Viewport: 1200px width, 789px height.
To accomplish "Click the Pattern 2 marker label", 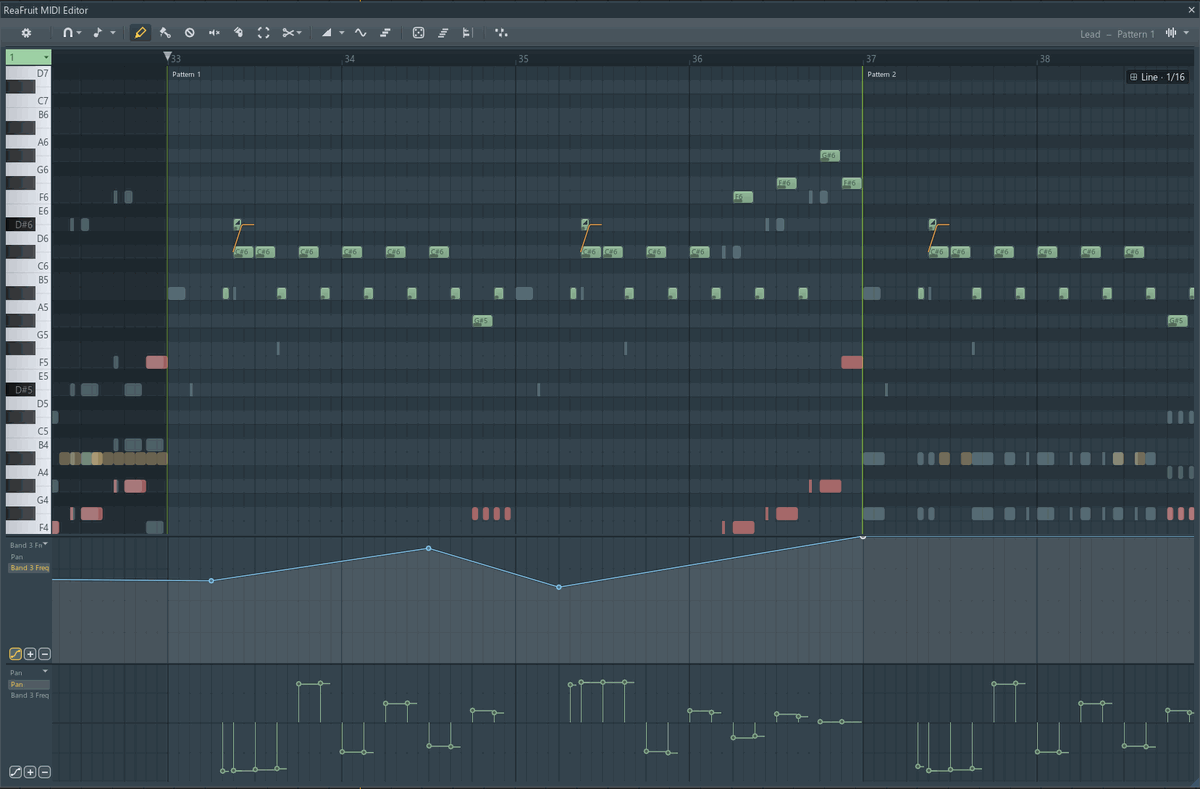I will click(x=881, y=75).
